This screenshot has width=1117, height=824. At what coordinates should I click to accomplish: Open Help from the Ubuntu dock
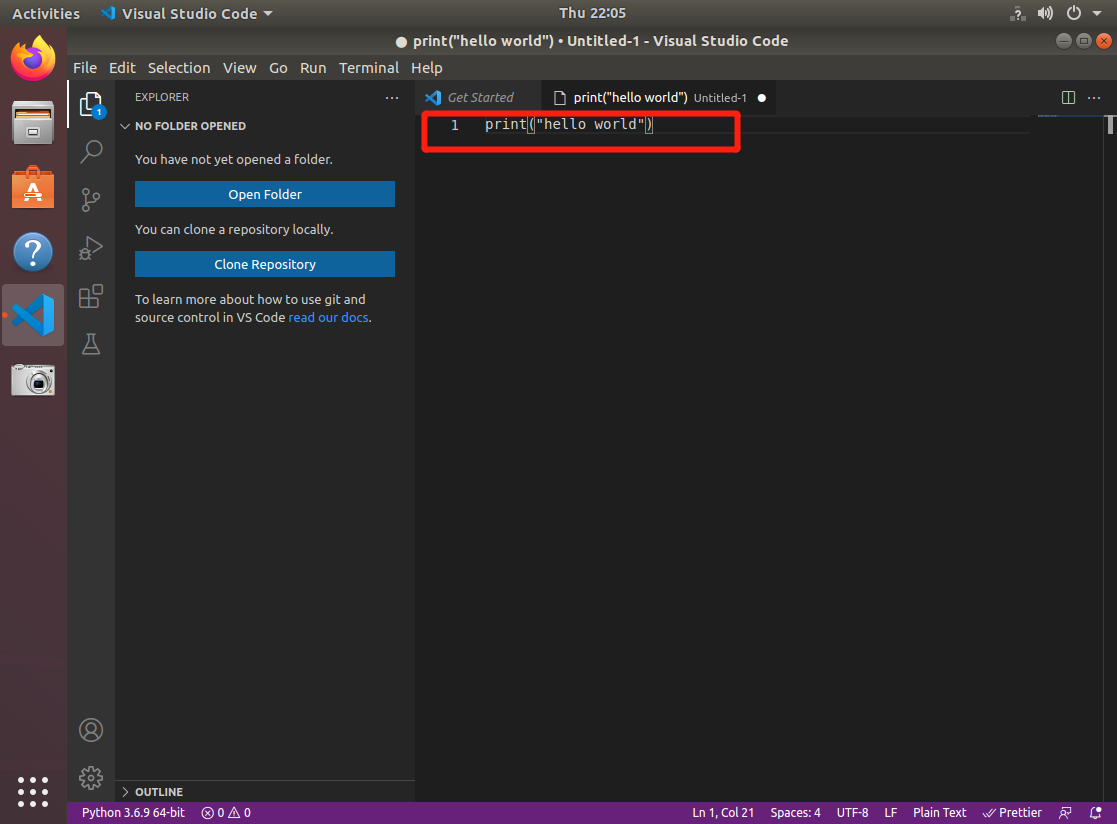(x=33, y=252)
